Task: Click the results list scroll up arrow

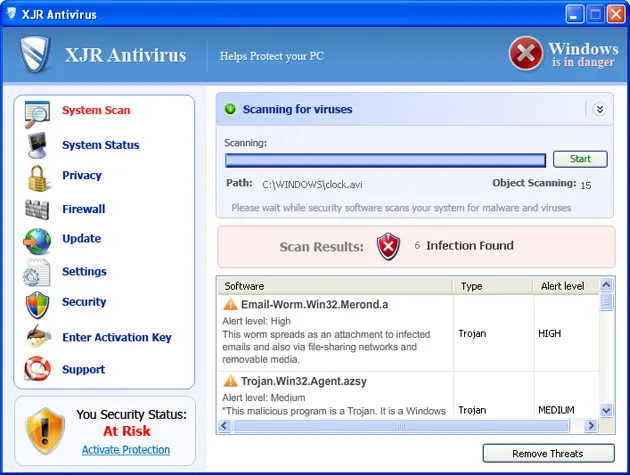Action: point(606,285)
